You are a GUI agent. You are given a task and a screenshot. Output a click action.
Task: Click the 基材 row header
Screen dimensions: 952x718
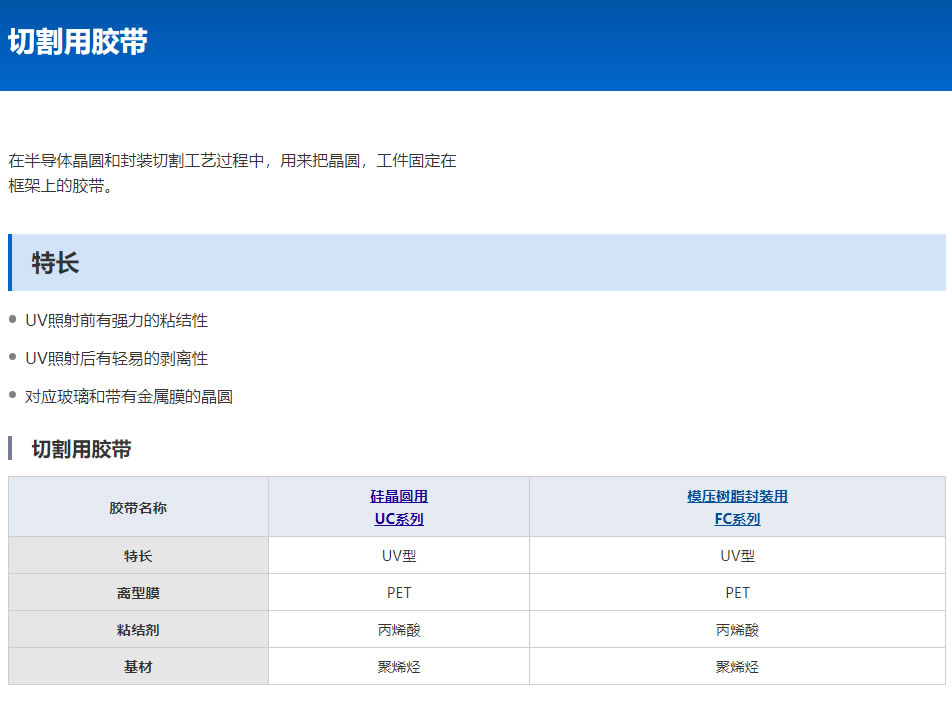click(x=138, y=667)
